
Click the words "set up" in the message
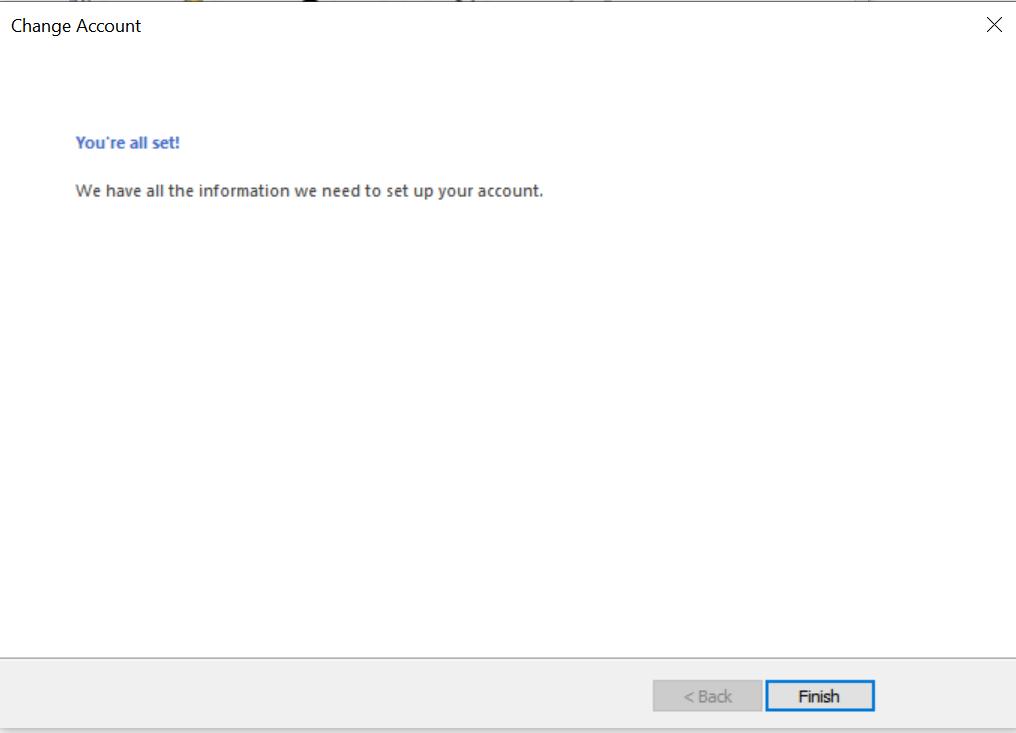pos(409,191)
